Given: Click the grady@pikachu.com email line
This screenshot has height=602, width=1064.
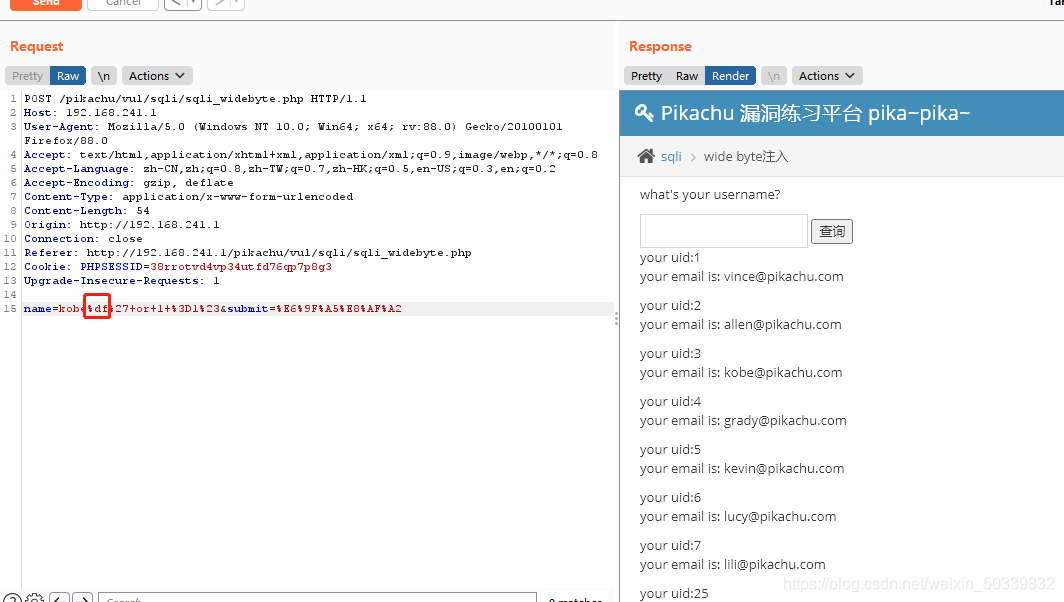Looking at the screenshot, I should point(743,421).
